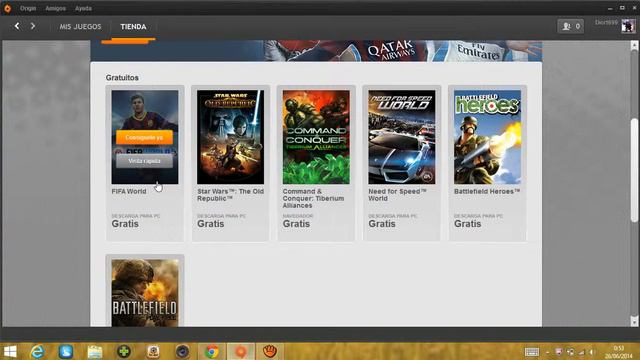
Task: Click Gratis price under FIFA World
Action: tap(125, 224)
